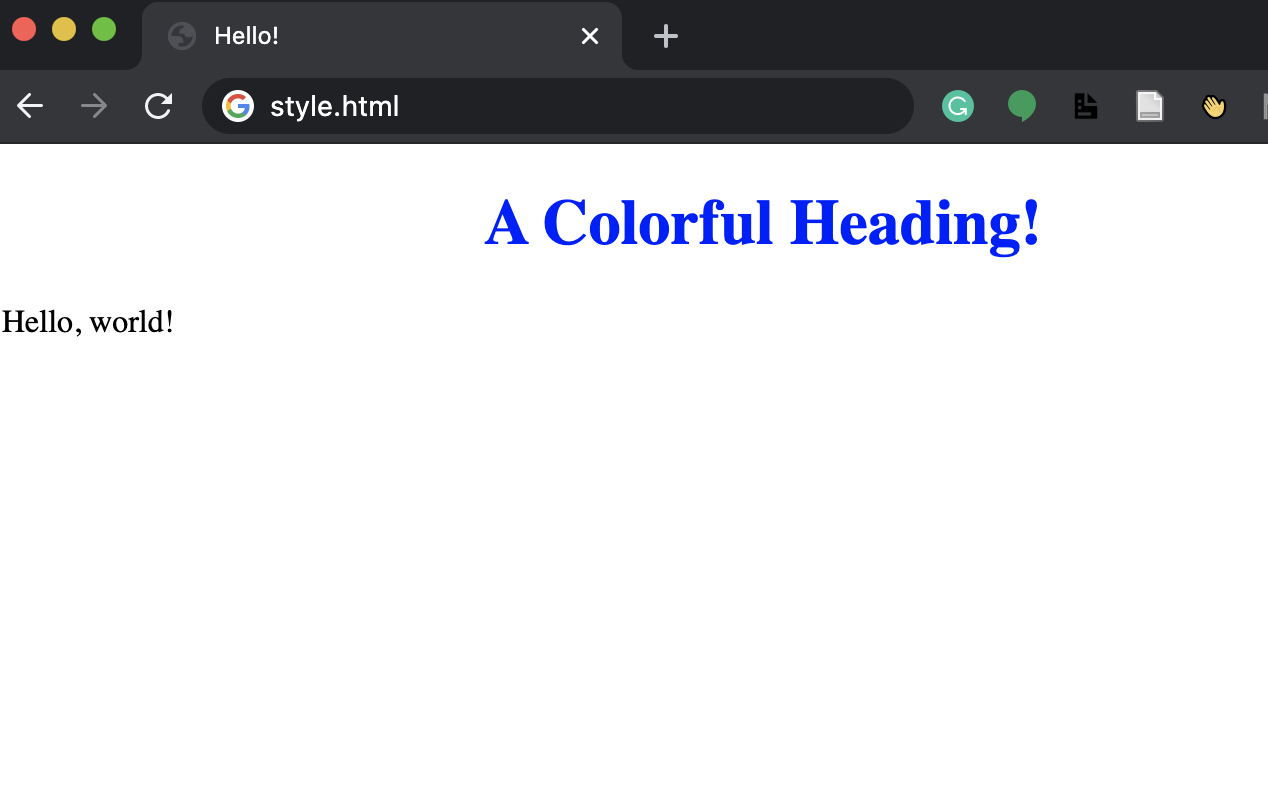
Task: Click the Hello, world! paragraph
Action: tap(87, 322)
